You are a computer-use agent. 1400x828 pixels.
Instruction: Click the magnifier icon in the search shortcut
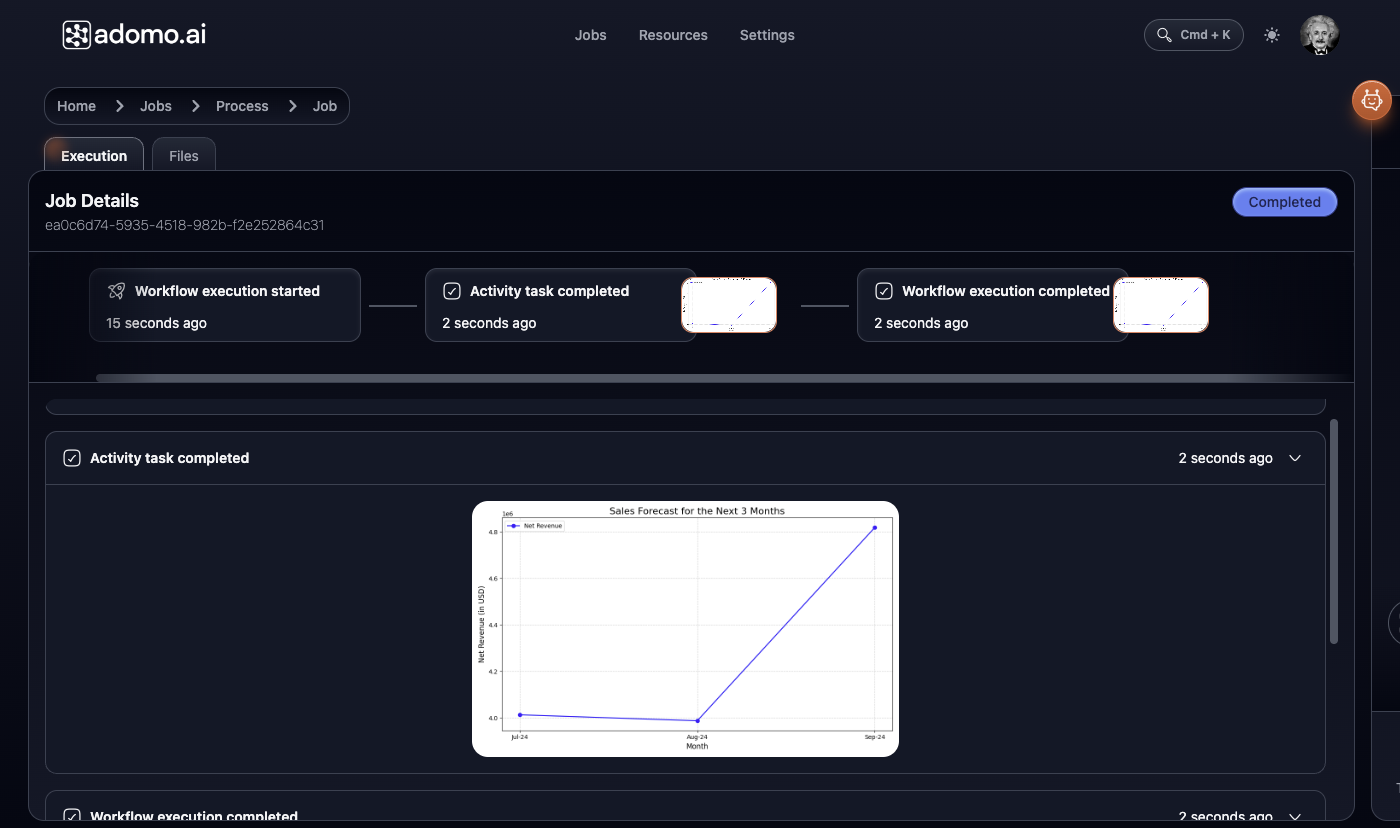coord(1163,34)
